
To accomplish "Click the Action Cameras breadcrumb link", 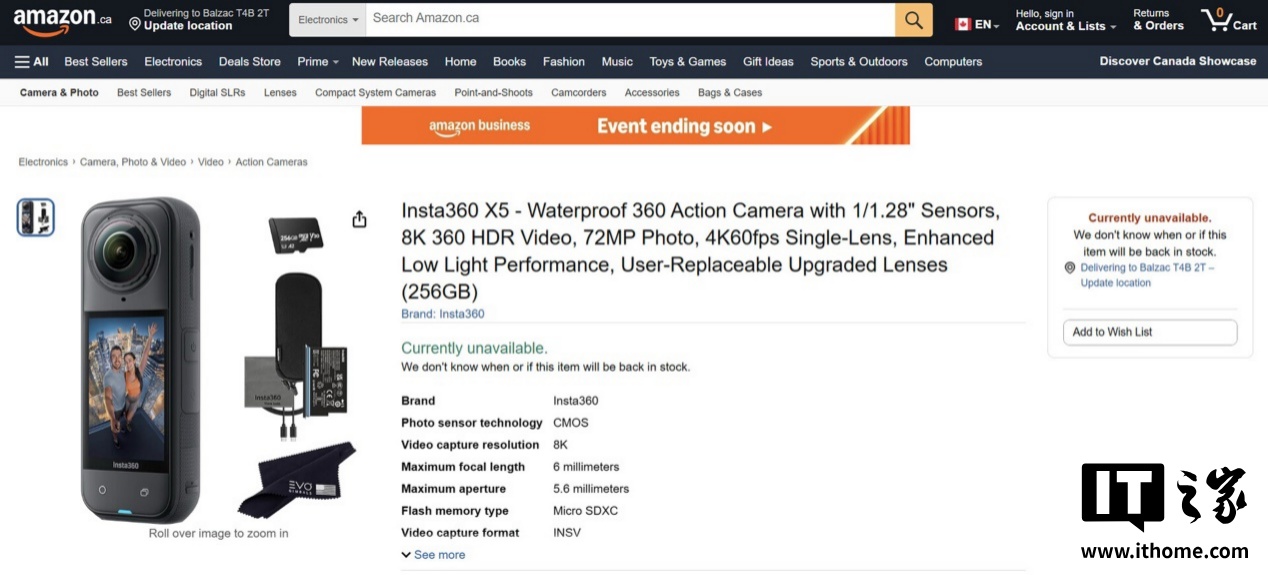I will point(271,162).
